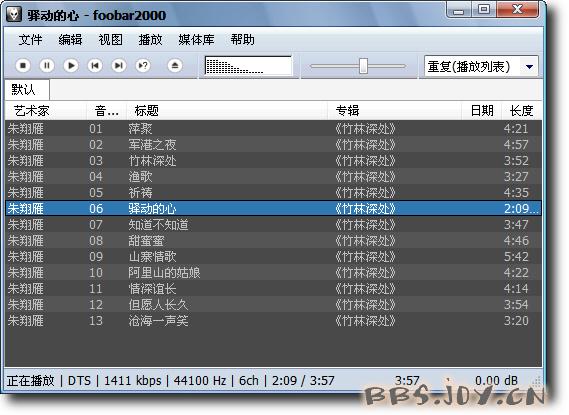Click the foobar2000 title bar icon
Image resolution: width=569 pixels, height=415 pixels.
tap(14, 15)
